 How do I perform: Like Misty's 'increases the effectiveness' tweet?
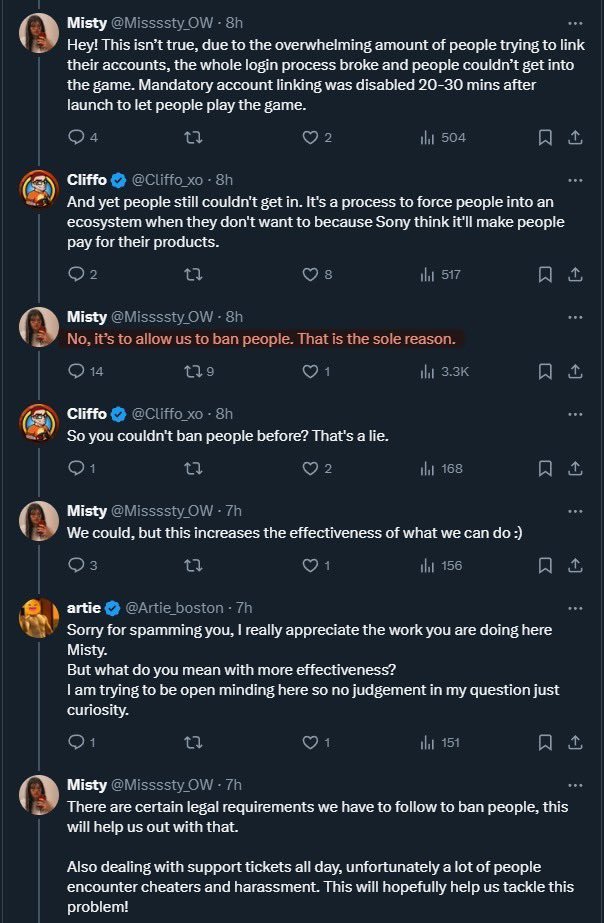click(x=310, y=565)
